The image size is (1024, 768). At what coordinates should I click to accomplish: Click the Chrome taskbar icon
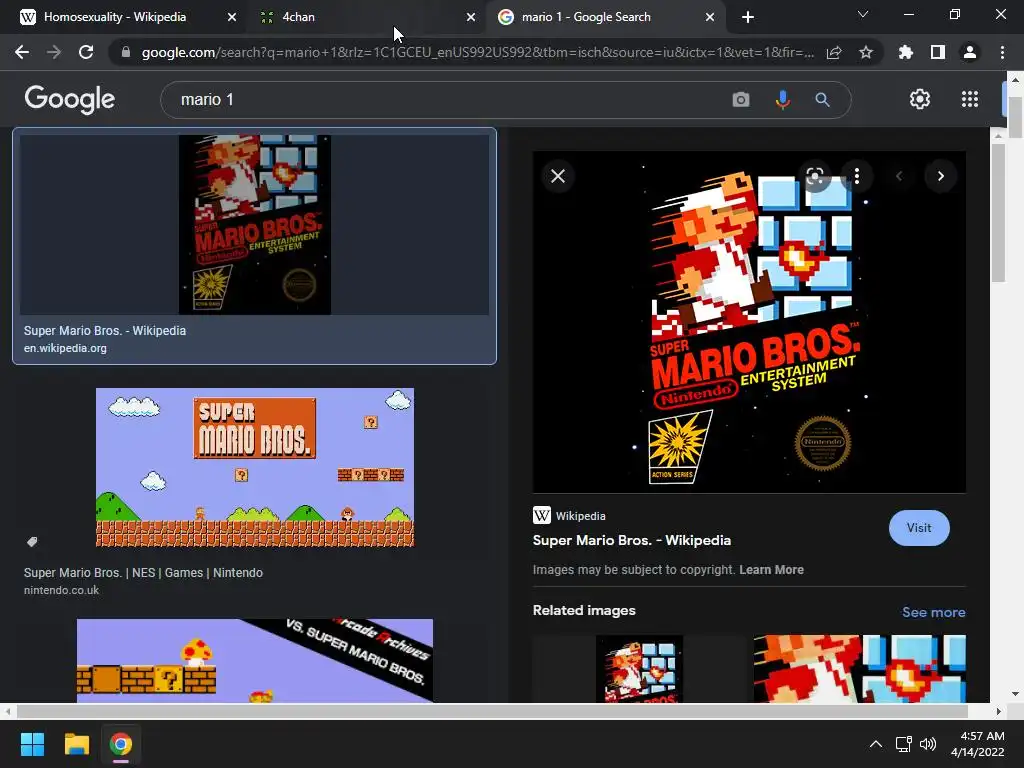(121, 744)
